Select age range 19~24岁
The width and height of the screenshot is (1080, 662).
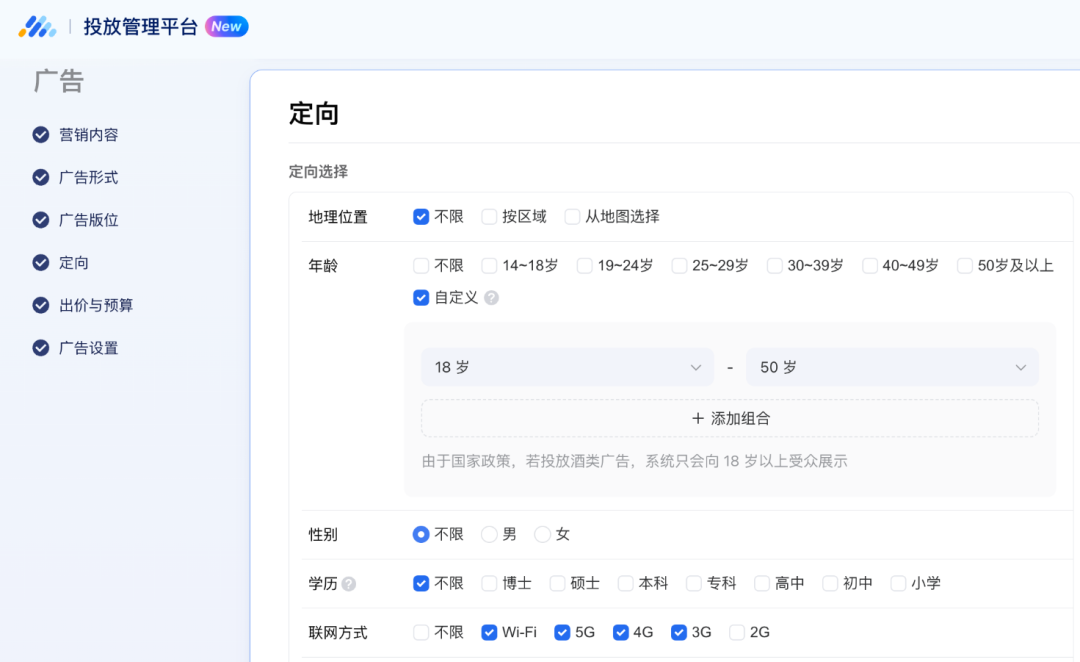[x=585, y=266]
